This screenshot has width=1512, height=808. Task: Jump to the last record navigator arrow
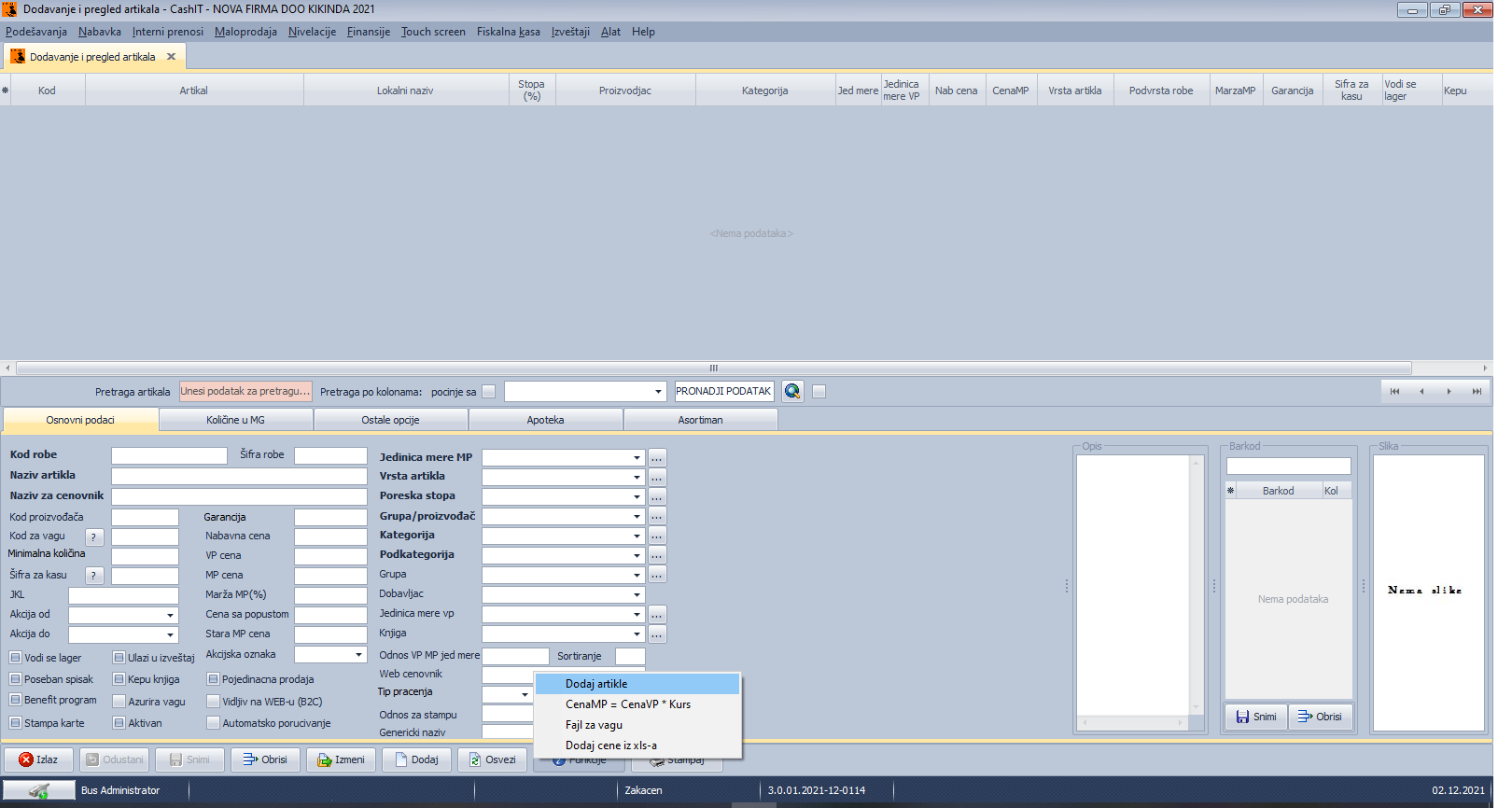(x=1477, y=392)
